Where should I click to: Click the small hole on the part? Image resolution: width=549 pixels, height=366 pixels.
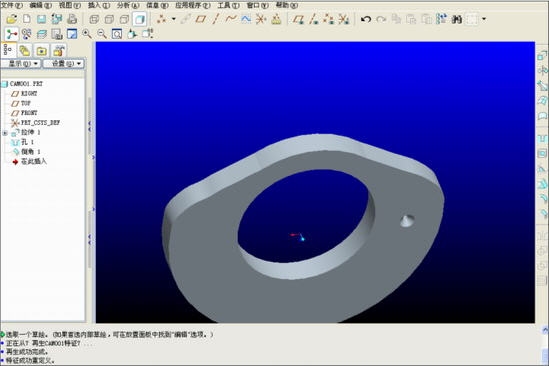407,221
